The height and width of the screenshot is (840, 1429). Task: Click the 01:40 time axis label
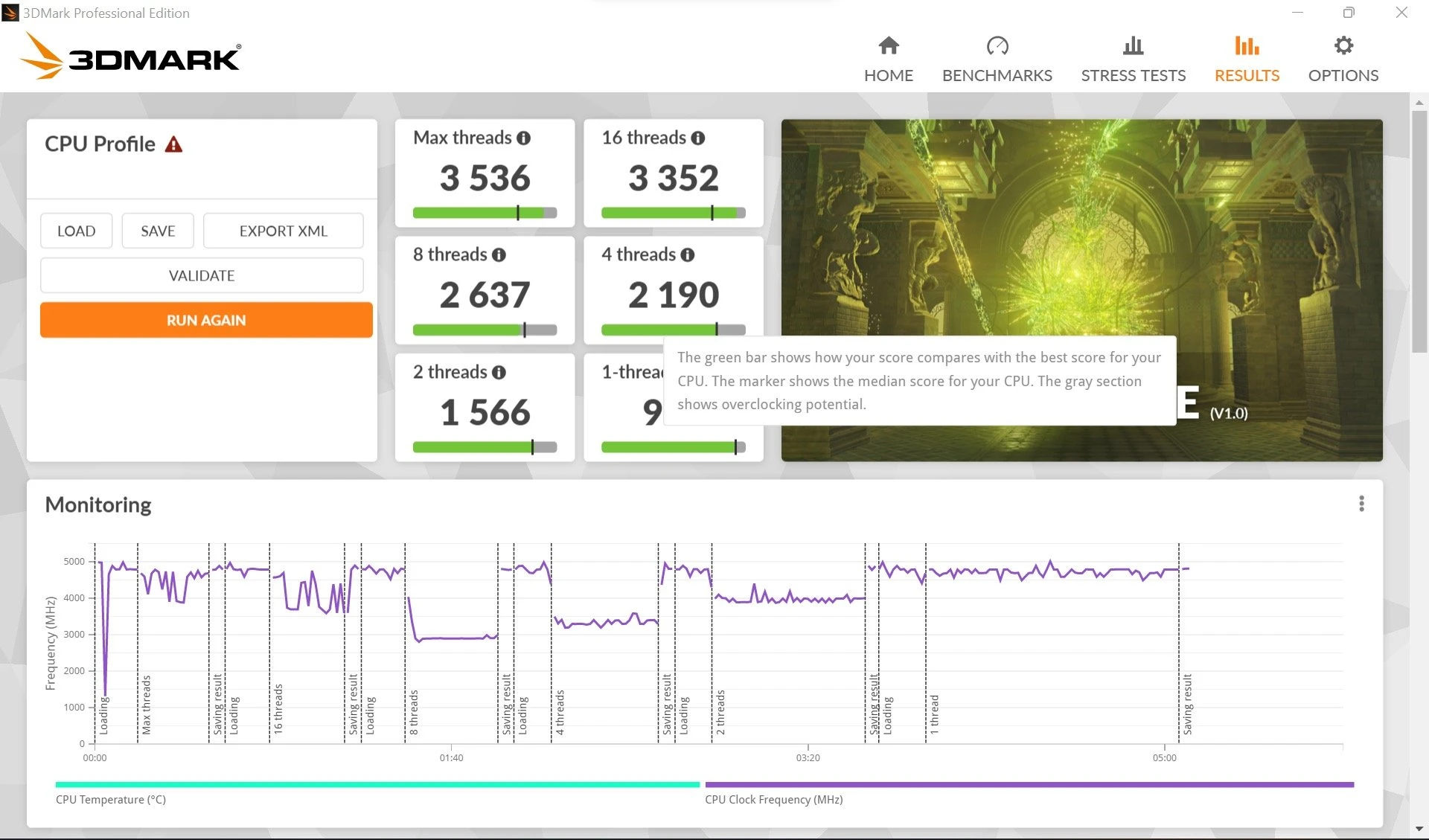click(451, 757)
